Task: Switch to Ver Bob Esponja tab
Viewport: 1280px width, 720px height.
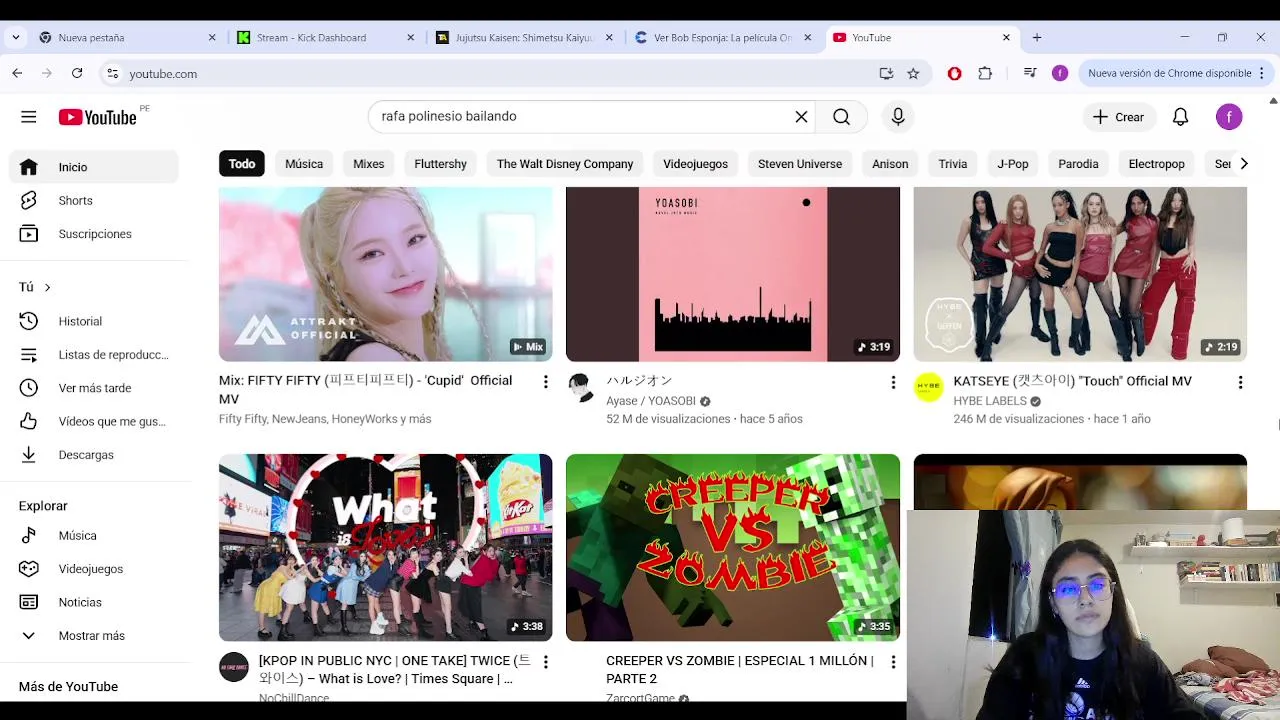Action: pyautogui.click(x=722, y=37)
